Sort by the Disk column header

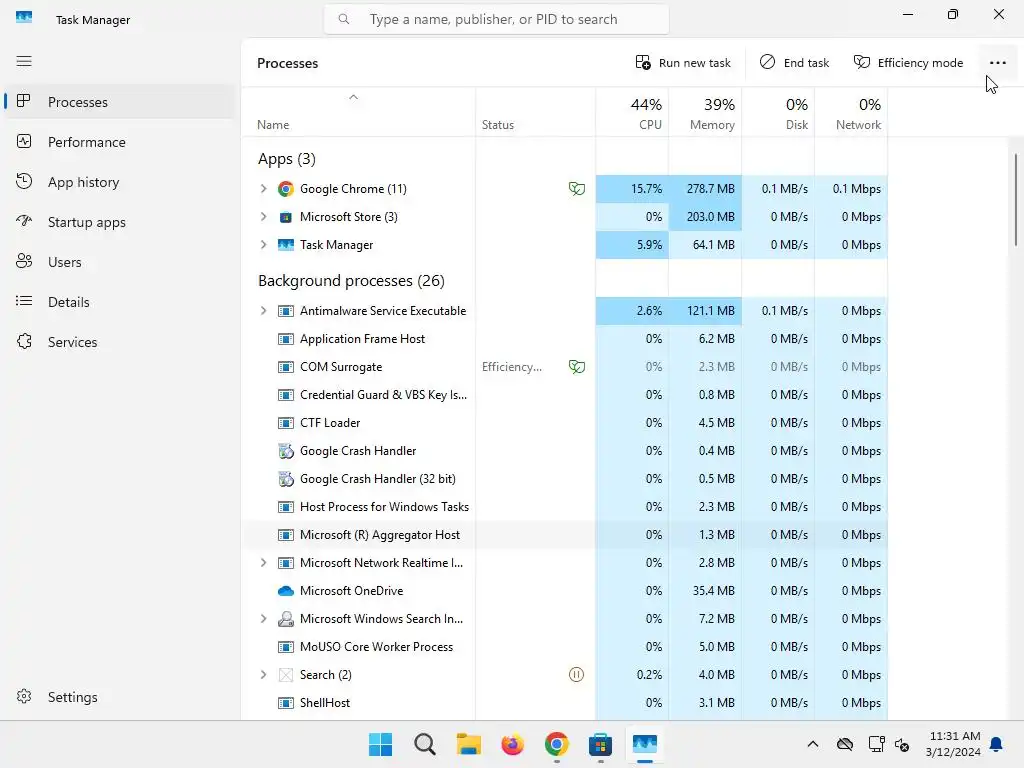[x=778, y=113]
